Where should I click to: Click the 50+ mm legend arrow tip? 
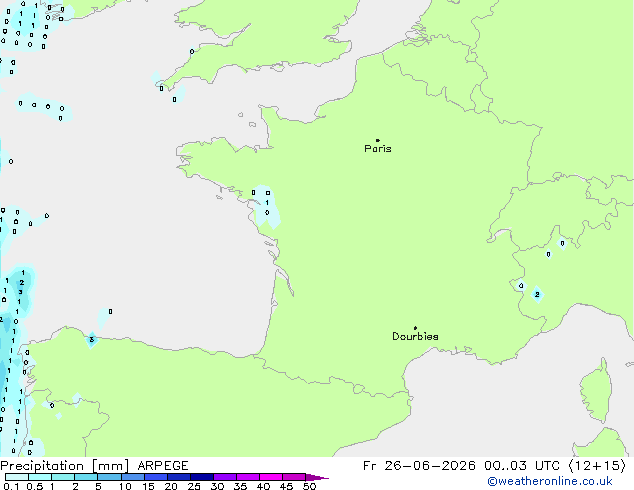(317, 477)
